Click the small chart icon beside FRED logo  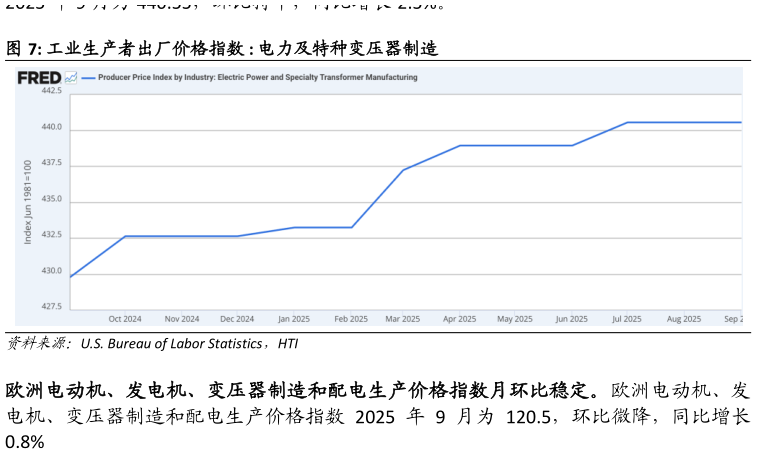[x=71, y=78]
